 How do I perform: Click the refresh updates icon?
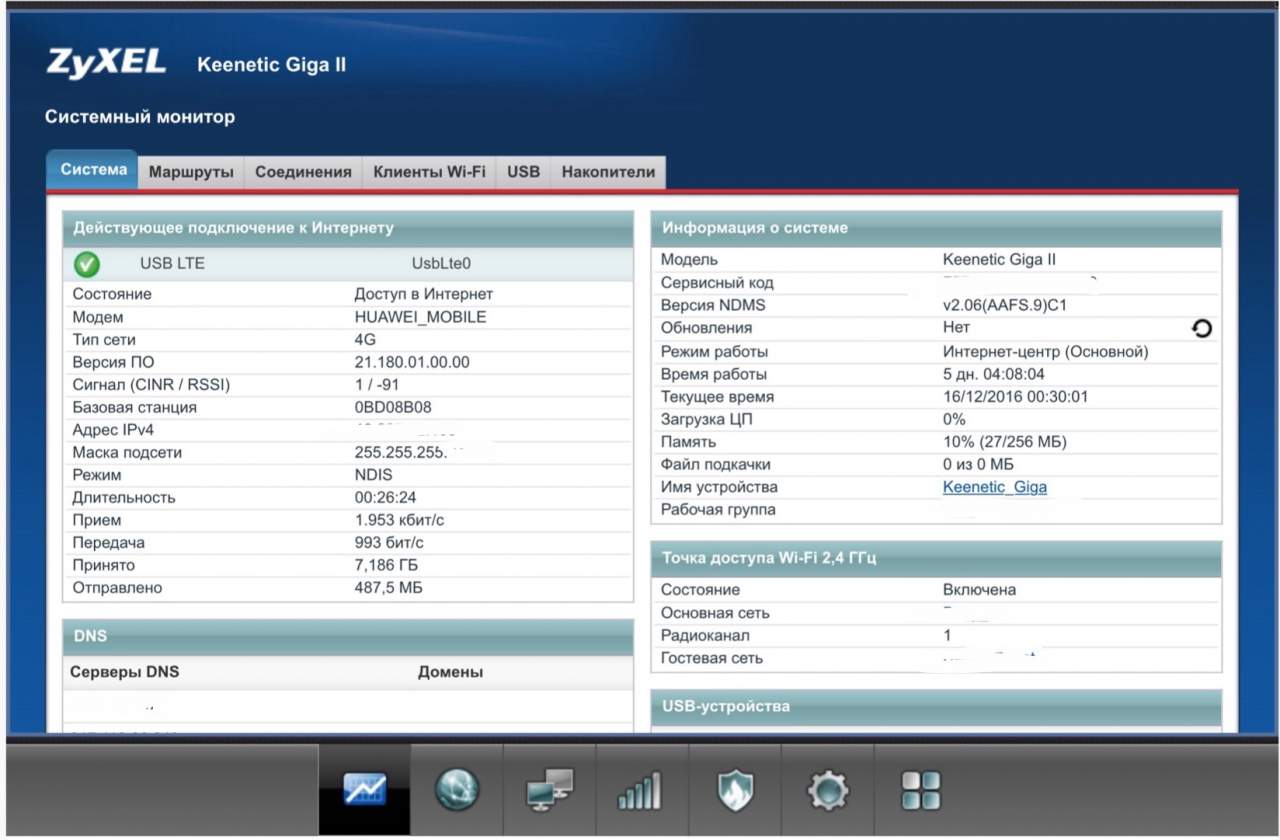pos(1202,328)
